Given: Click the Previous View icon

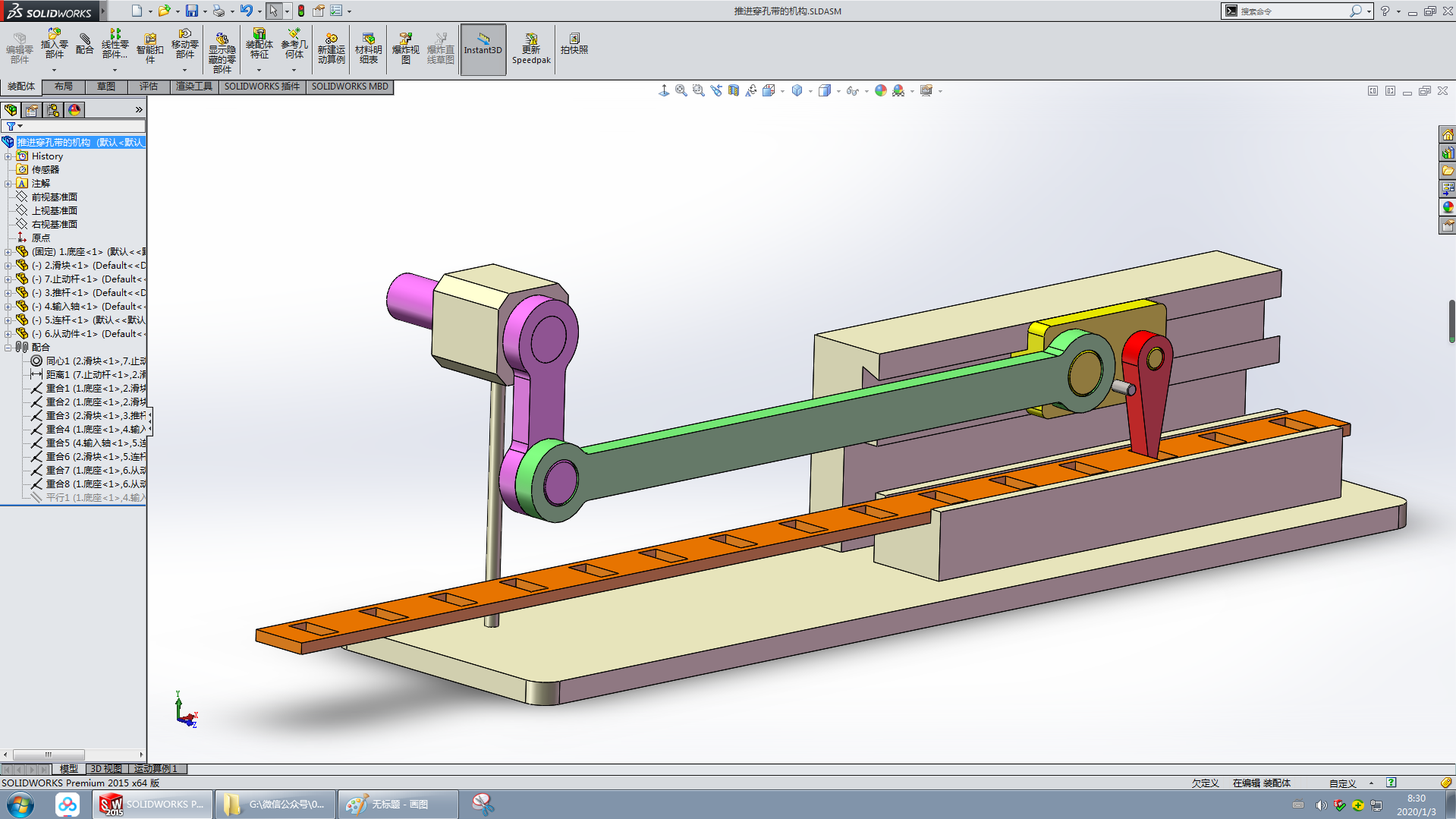Looking at the screenshot, I should [716, 91].
